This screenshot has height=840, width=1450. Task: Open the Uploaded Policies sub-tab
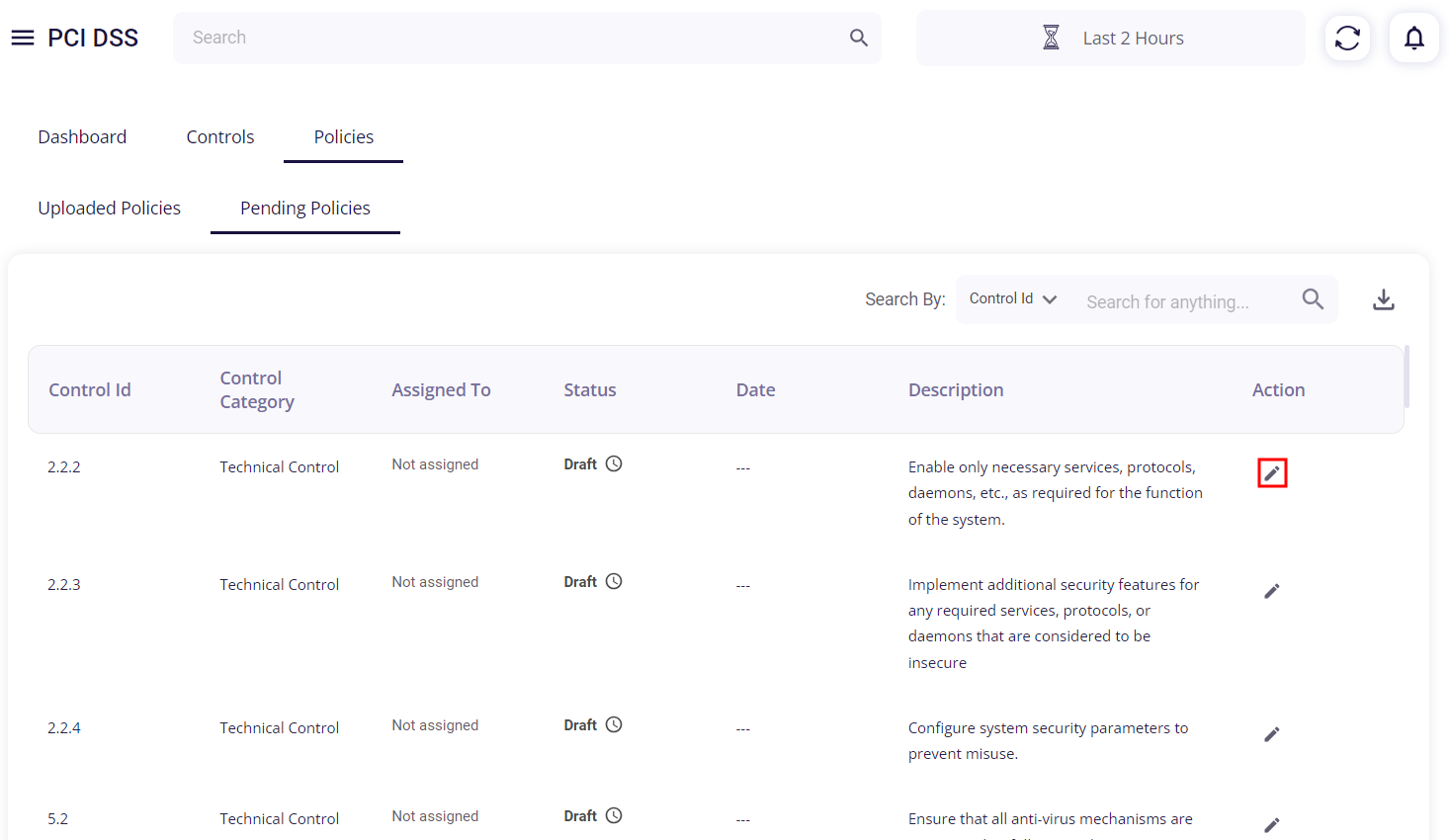pyautogui.click(x=110, y=208)
